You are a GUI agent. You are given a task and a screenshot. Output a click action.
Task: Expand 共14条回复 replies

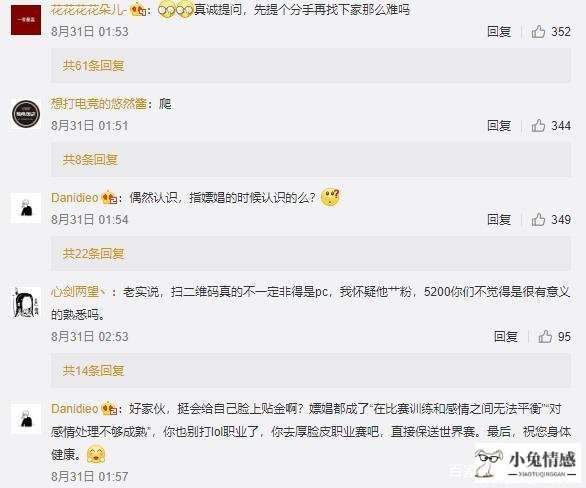point(93,371)
